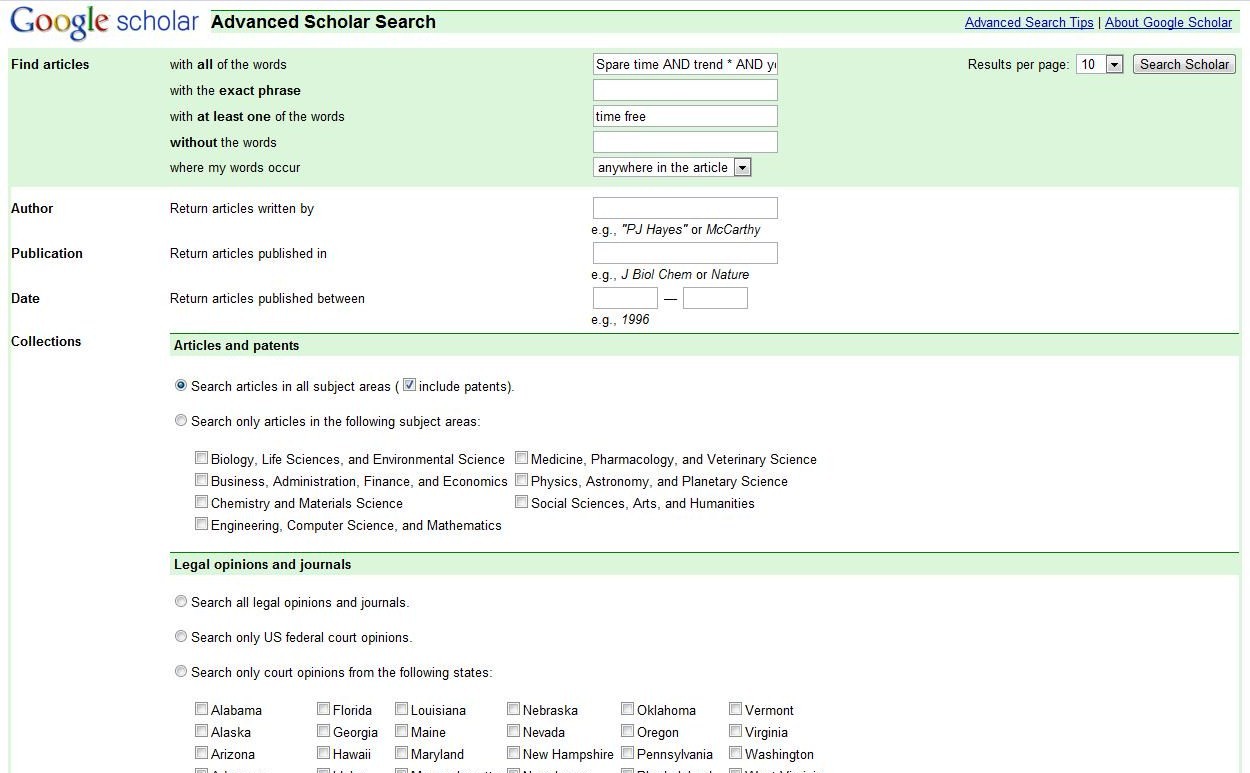Check the Maryland checkbox
Viewport: 1250px width, 773px height.
(x=402, y=753)
